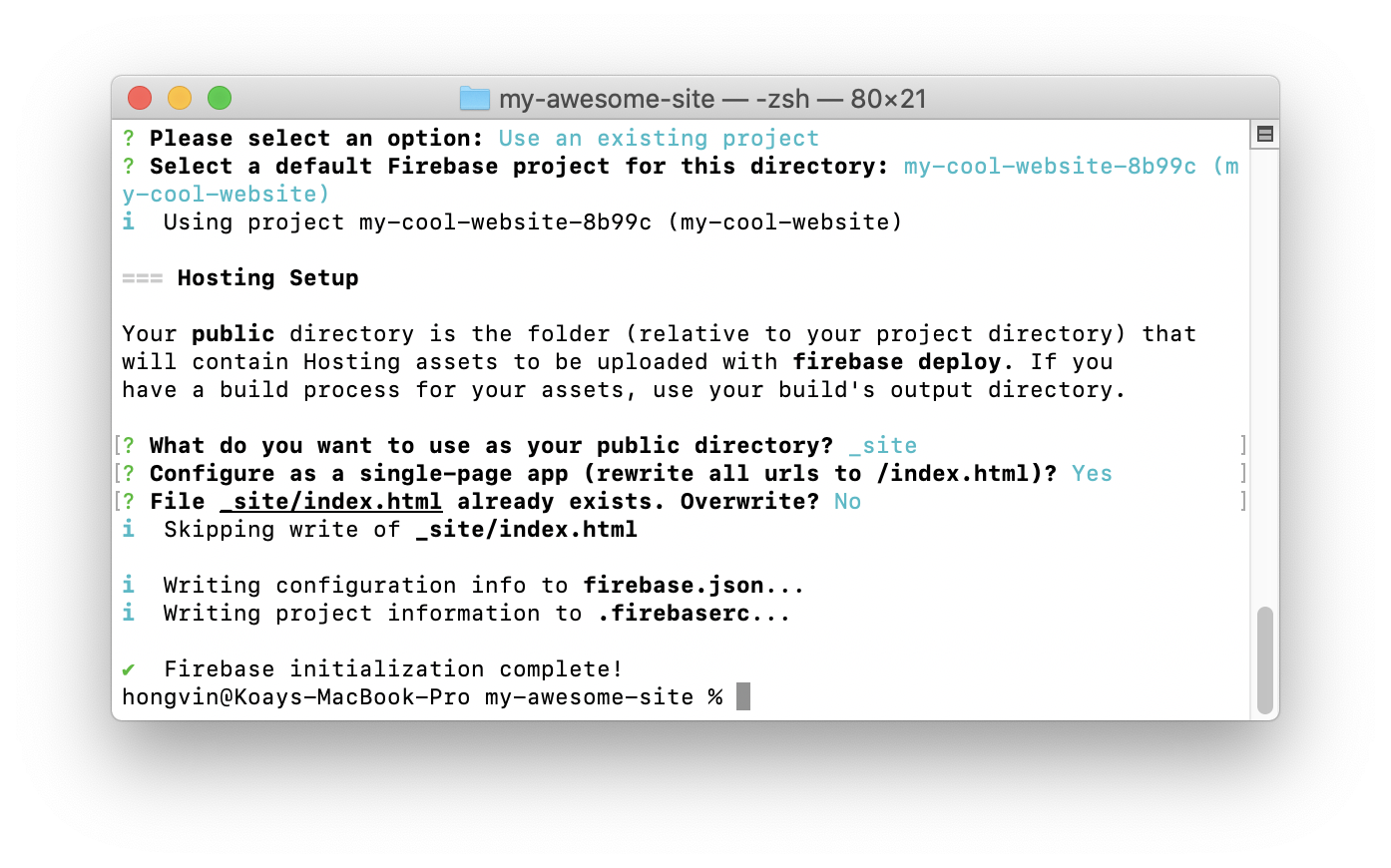Click the window title my-awesome-site — -zsh

coord(712,99)
